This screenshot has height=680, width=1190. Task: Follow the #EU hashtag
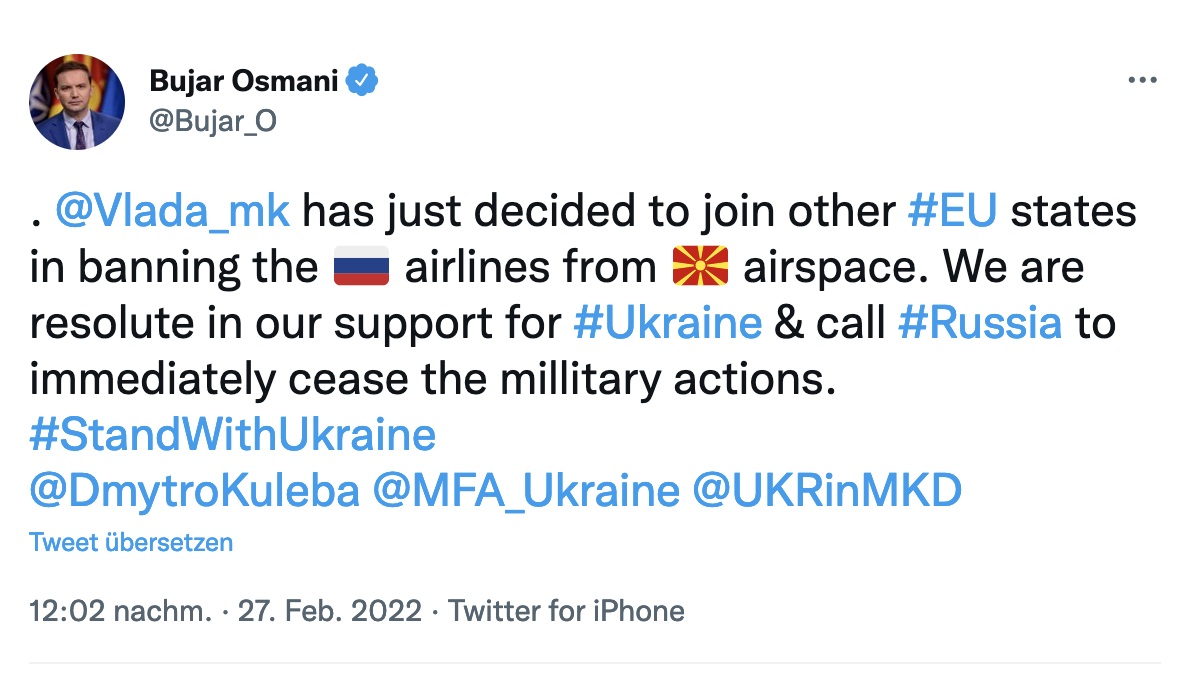tap(954, 212)
